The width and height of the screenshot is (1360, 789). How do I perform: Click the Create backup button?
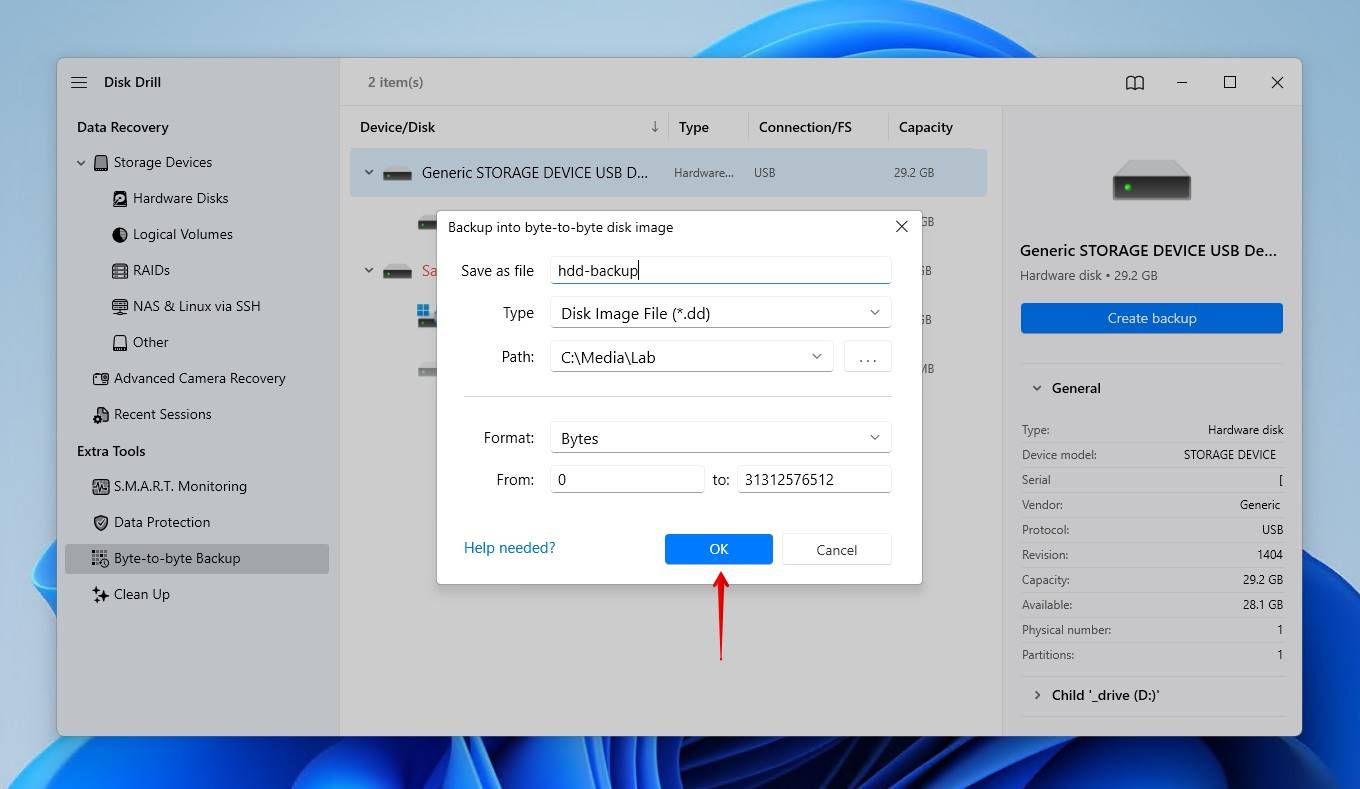point(1151,318)
